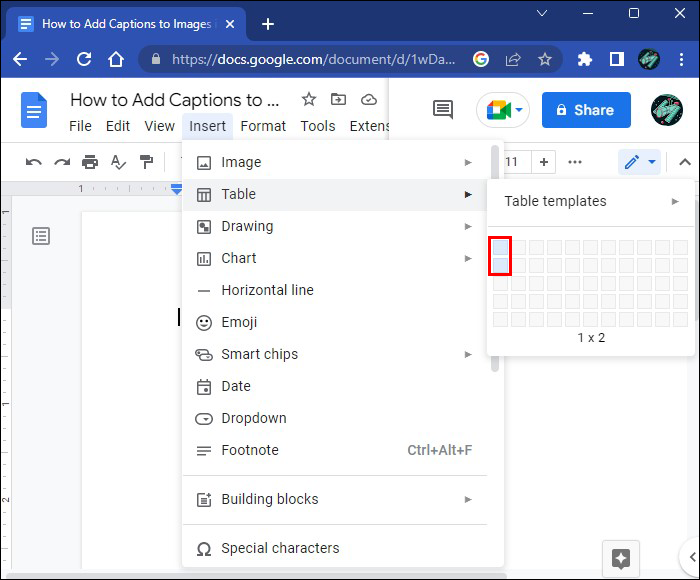This screenshot has width=700, height=580.
Task: Click the blue Share button
Action: (x=586, y=110)
